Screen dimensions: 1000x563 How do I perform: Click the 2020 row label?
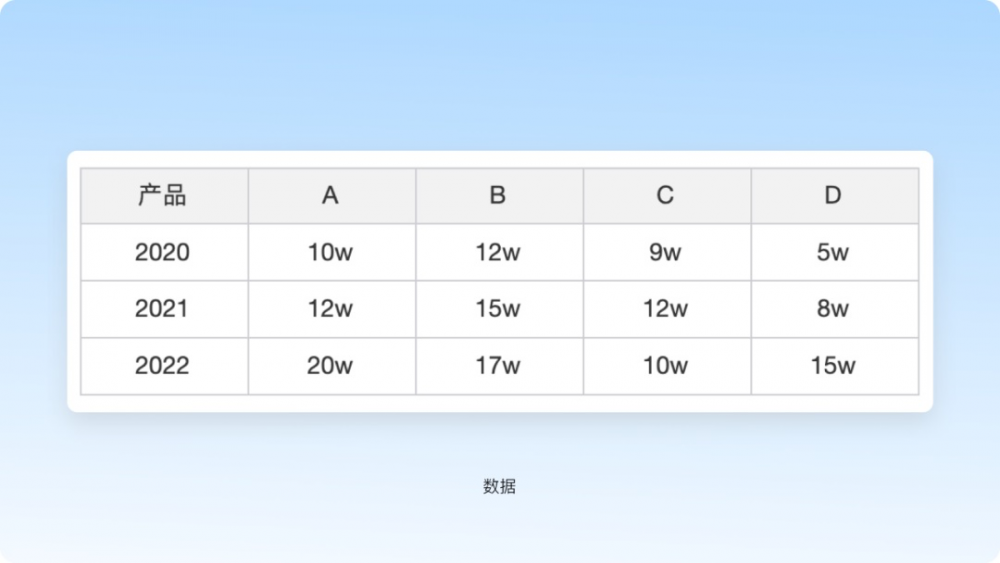(162, 252)
